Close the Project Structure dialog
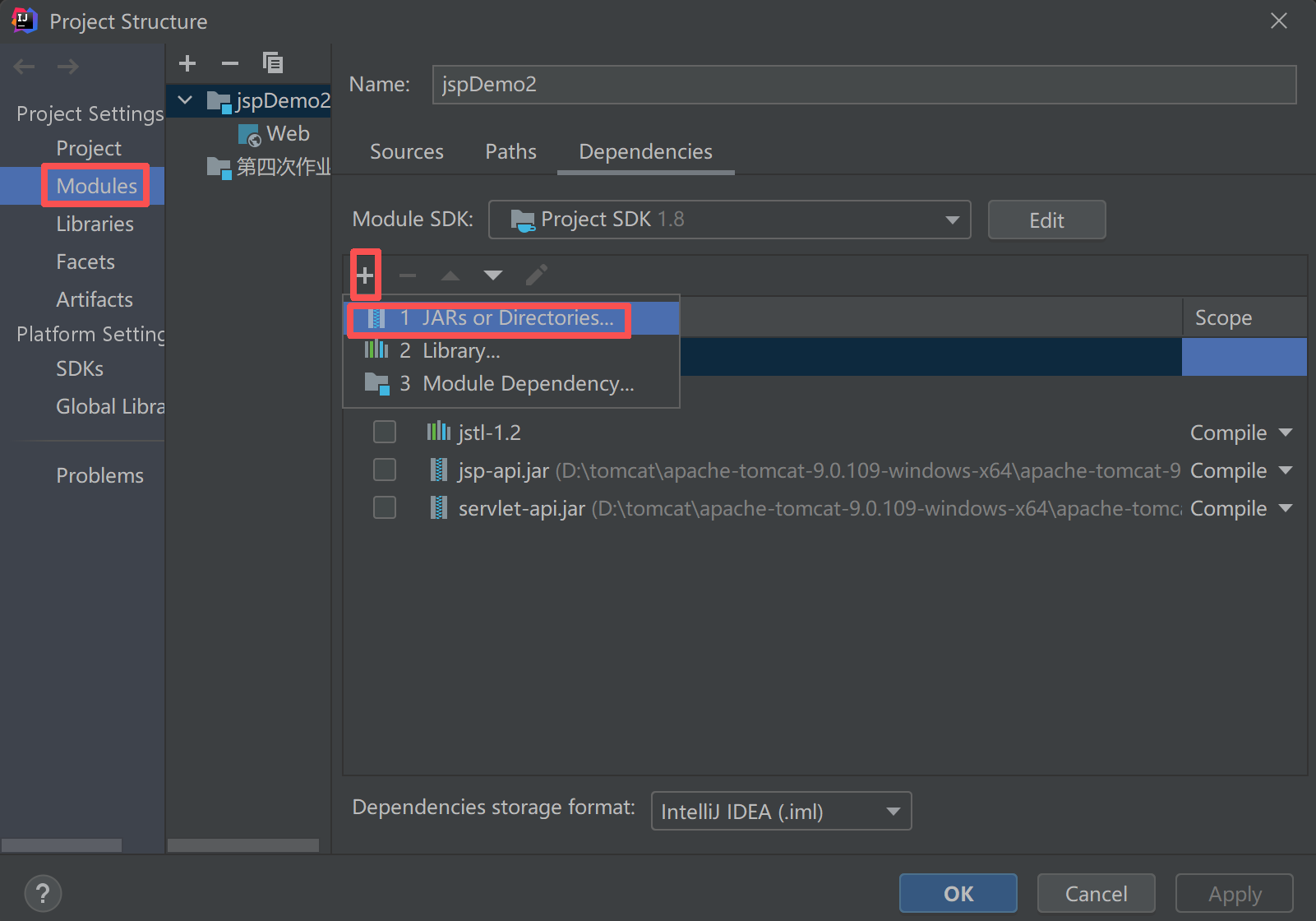Screen dimensions: 1316x921 click(x=1278, y=21)
